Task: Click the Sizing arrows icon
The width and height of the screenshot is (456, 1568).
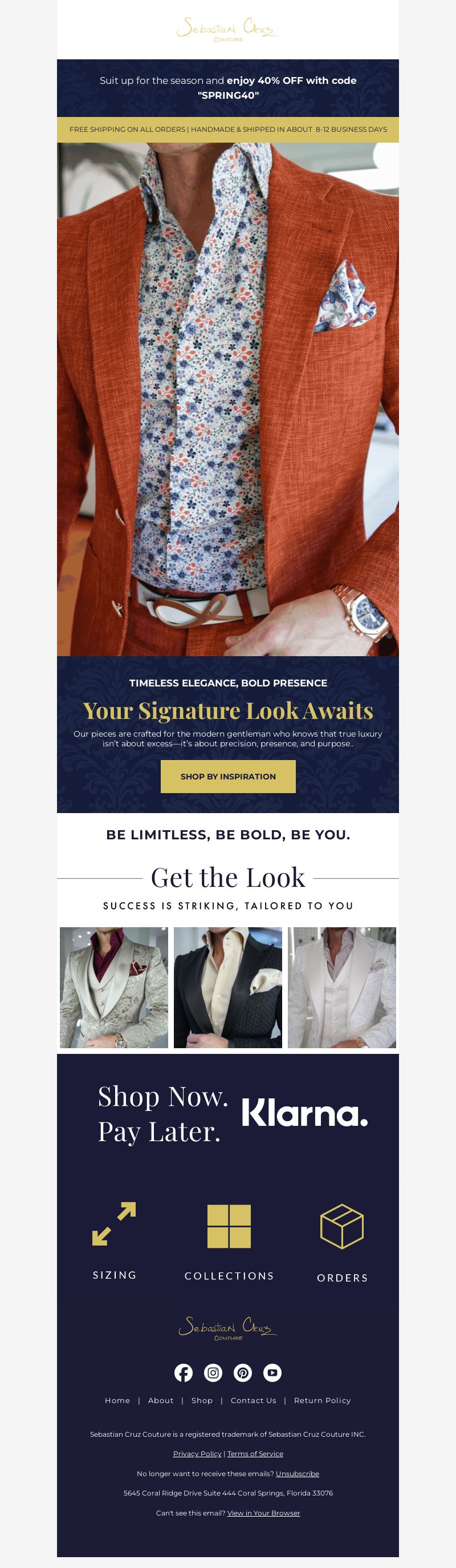Action: pyautogui.click(x=115, y=1223)
